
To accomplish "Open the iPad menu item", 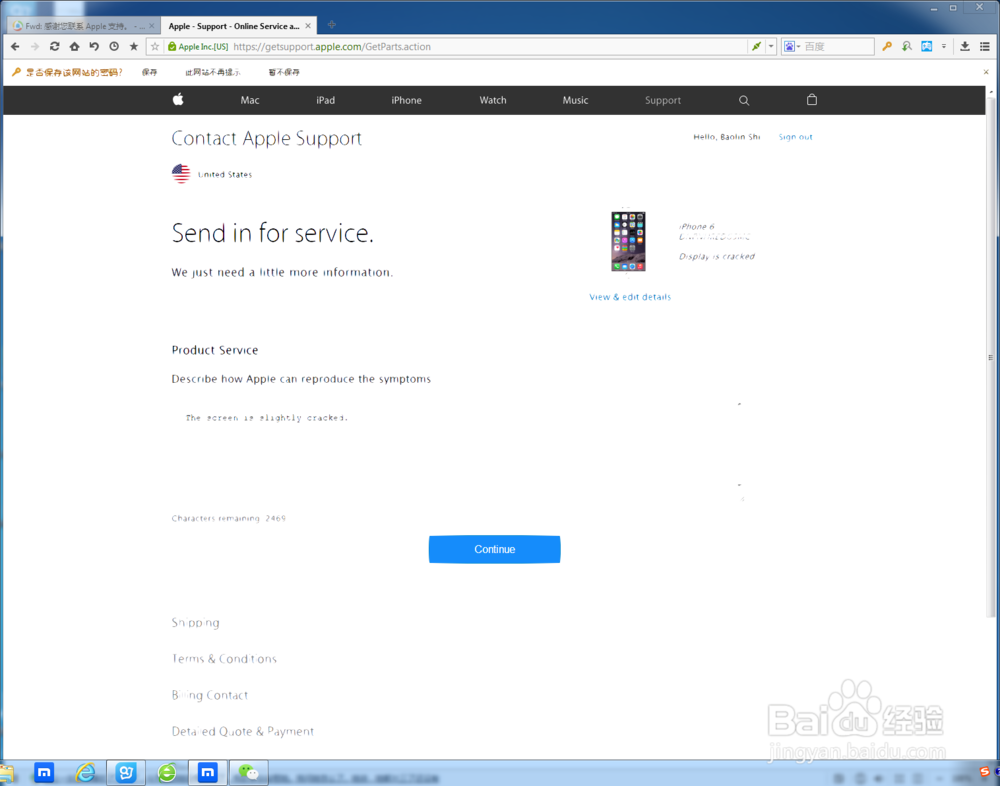I will pos(325,100).
